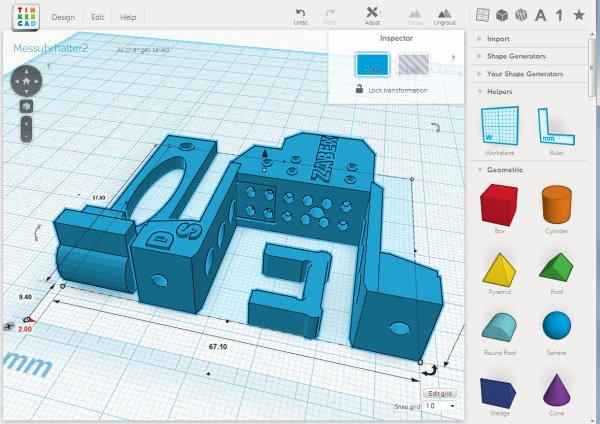This screenshot has height=424, width=600.
Task: Toggle Lock transformation
Action: [391, 90]
